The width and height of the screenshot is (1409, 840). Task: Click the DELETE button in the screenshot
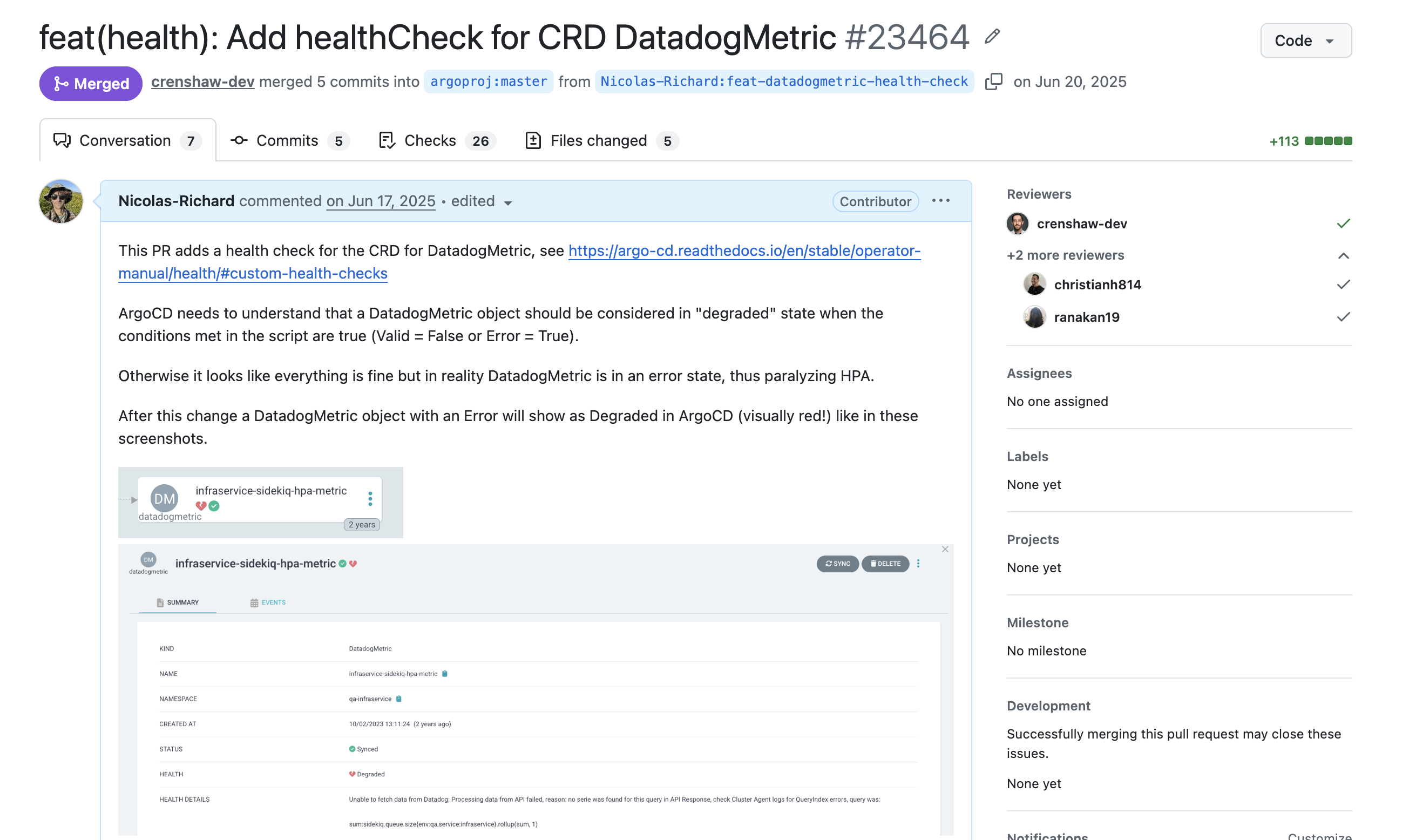[885, 564]
